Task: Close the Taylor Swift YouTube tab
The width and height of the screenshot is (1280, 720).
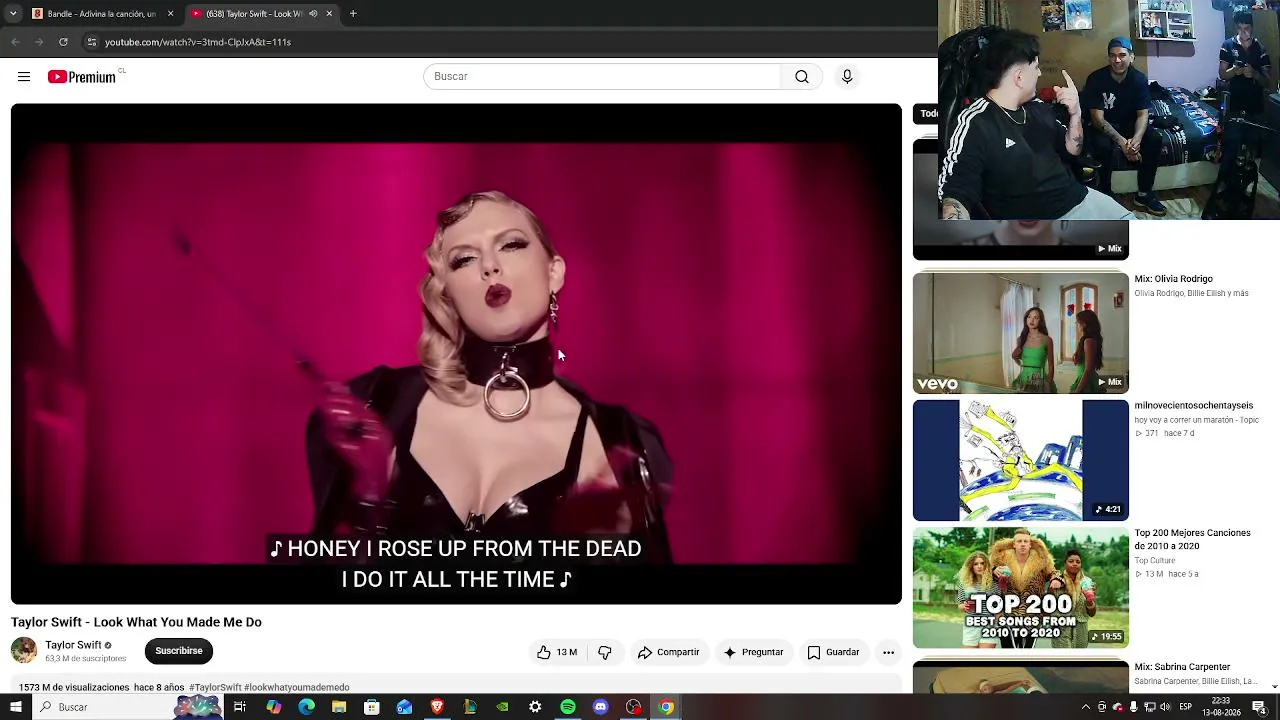Action: coord(329,14)
